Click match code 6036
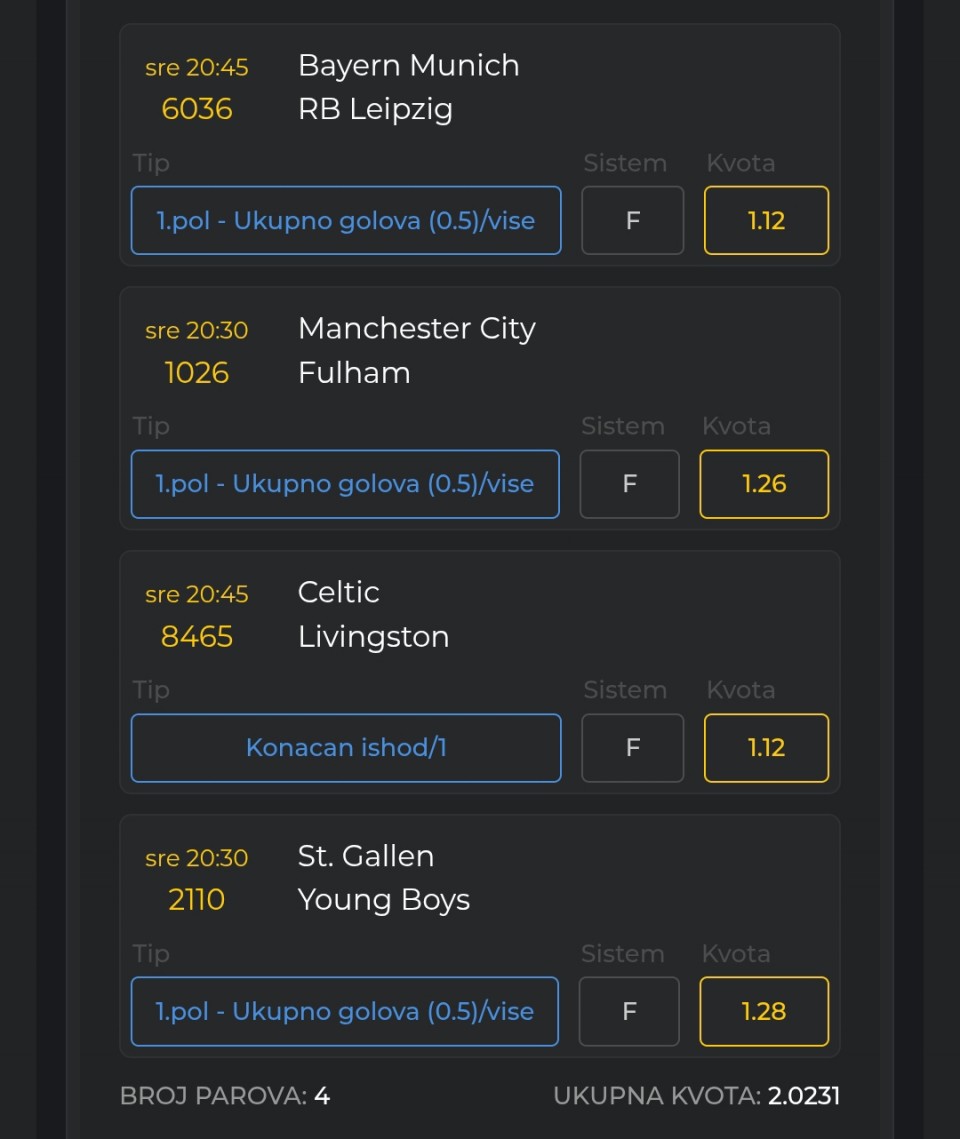This screenshot has height=1139, width=960. click(197, 109)
